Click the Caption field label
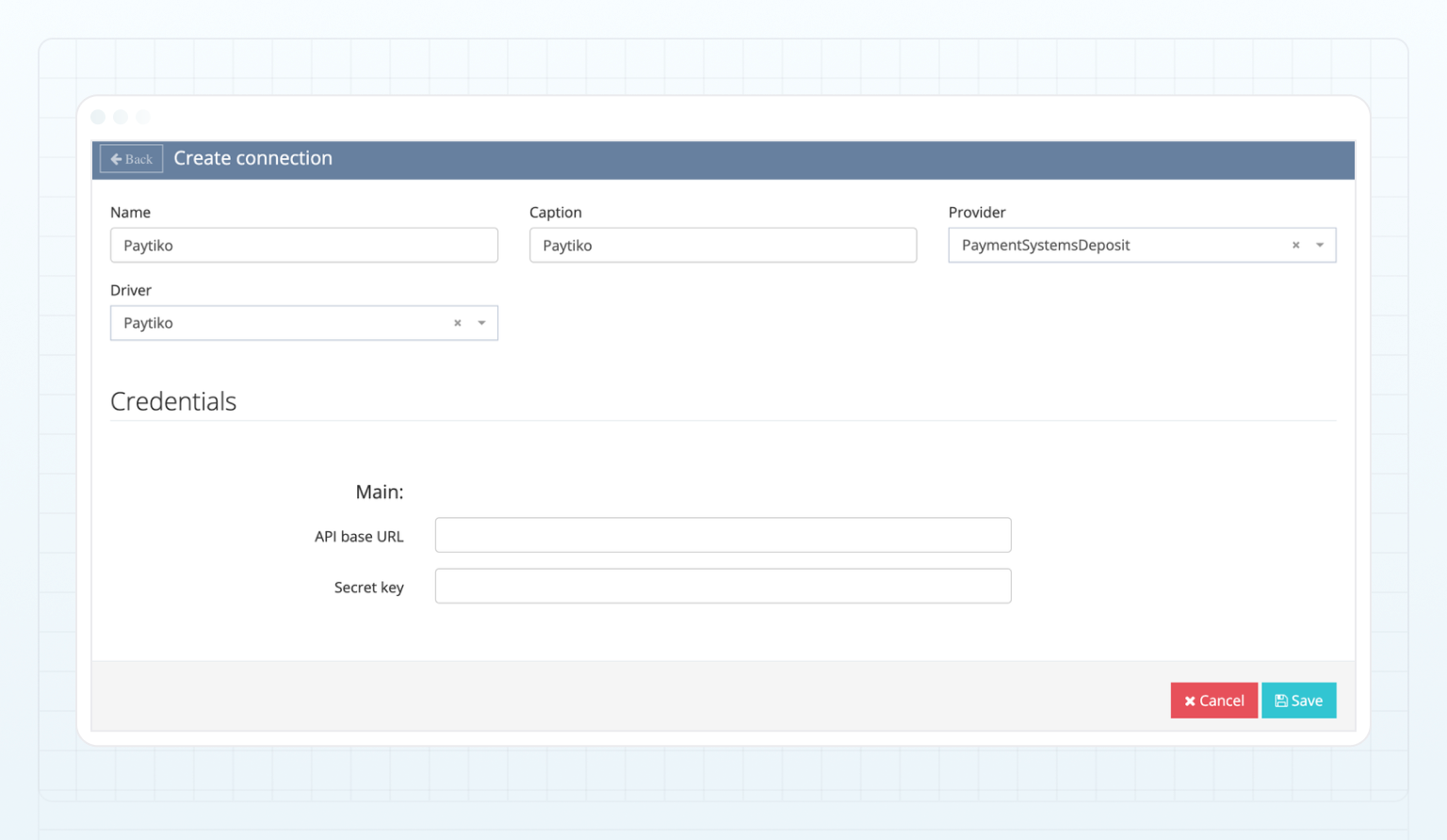Screen dimensions: 1447x840 [x=556, y=213]
